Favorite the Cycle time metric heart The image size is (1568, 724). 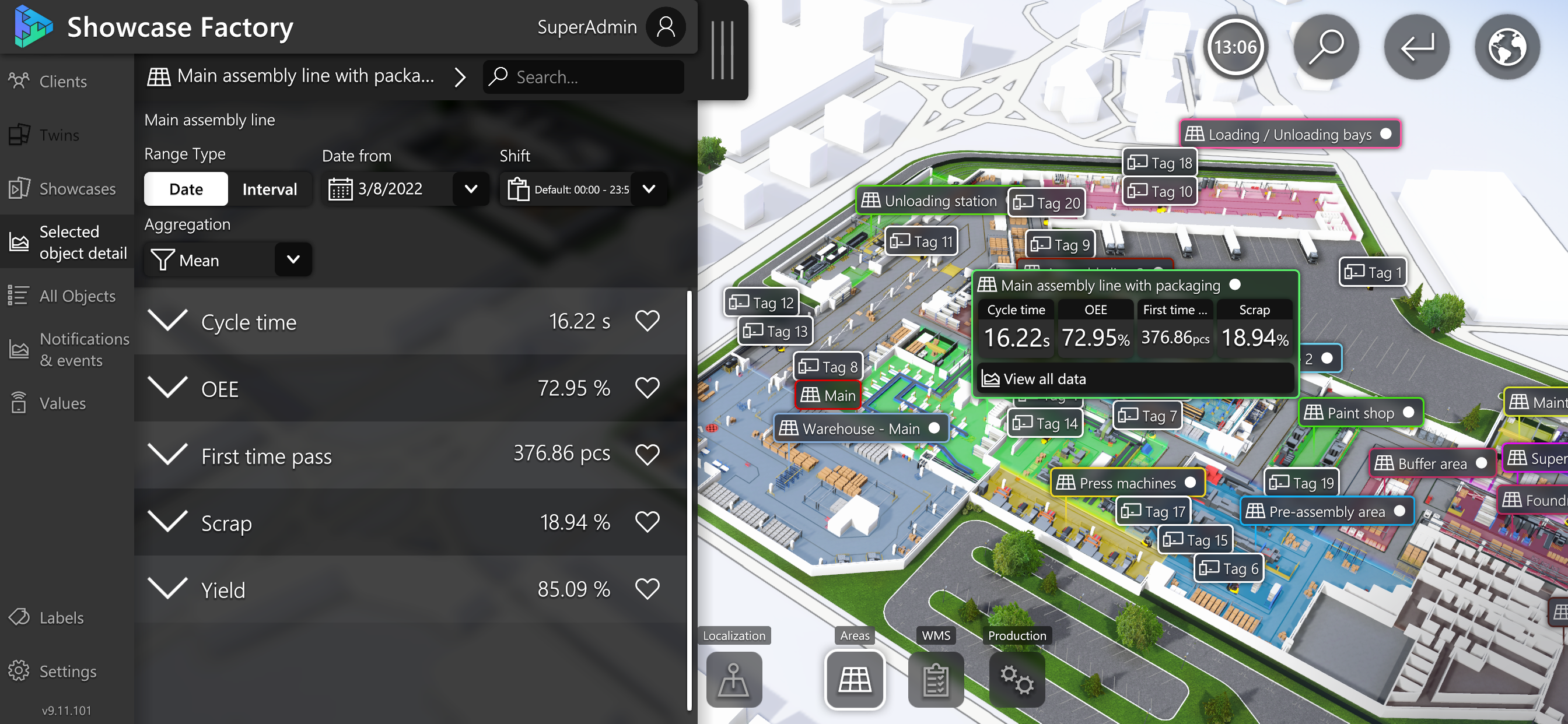[646, 321]
